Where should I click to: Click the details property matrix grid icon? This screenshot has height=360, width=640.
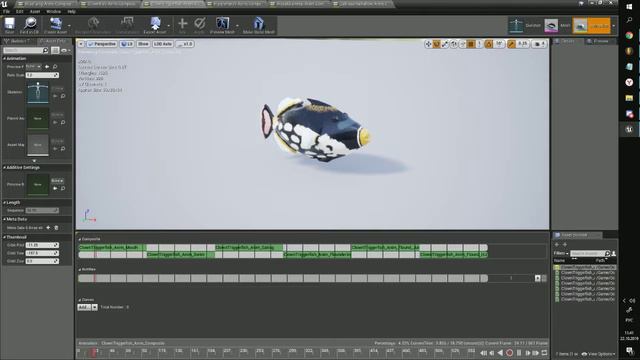pyautogui.click(x=55, y=50)
